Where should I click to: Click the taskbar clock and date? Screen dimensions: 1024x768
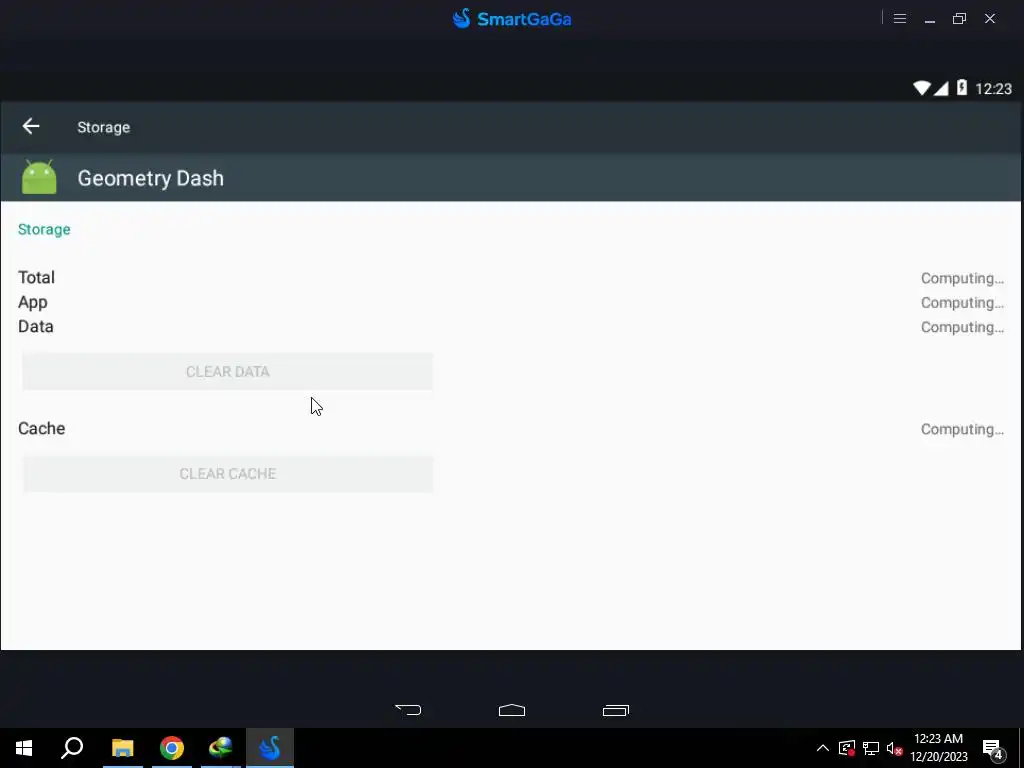click(938, 748)
